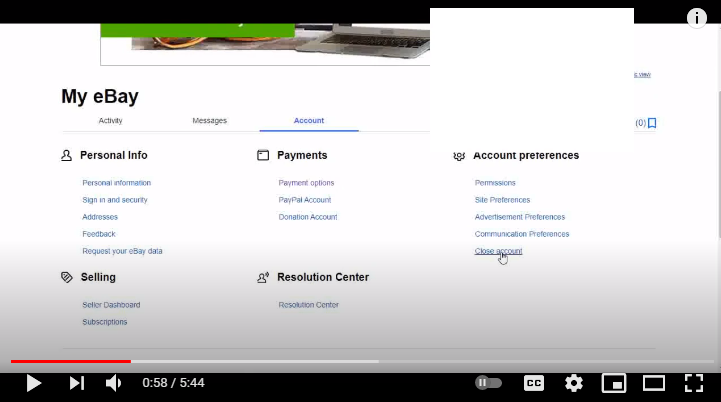
Task: Click the Personal Info person icon
Action: [x=66, y=155]
